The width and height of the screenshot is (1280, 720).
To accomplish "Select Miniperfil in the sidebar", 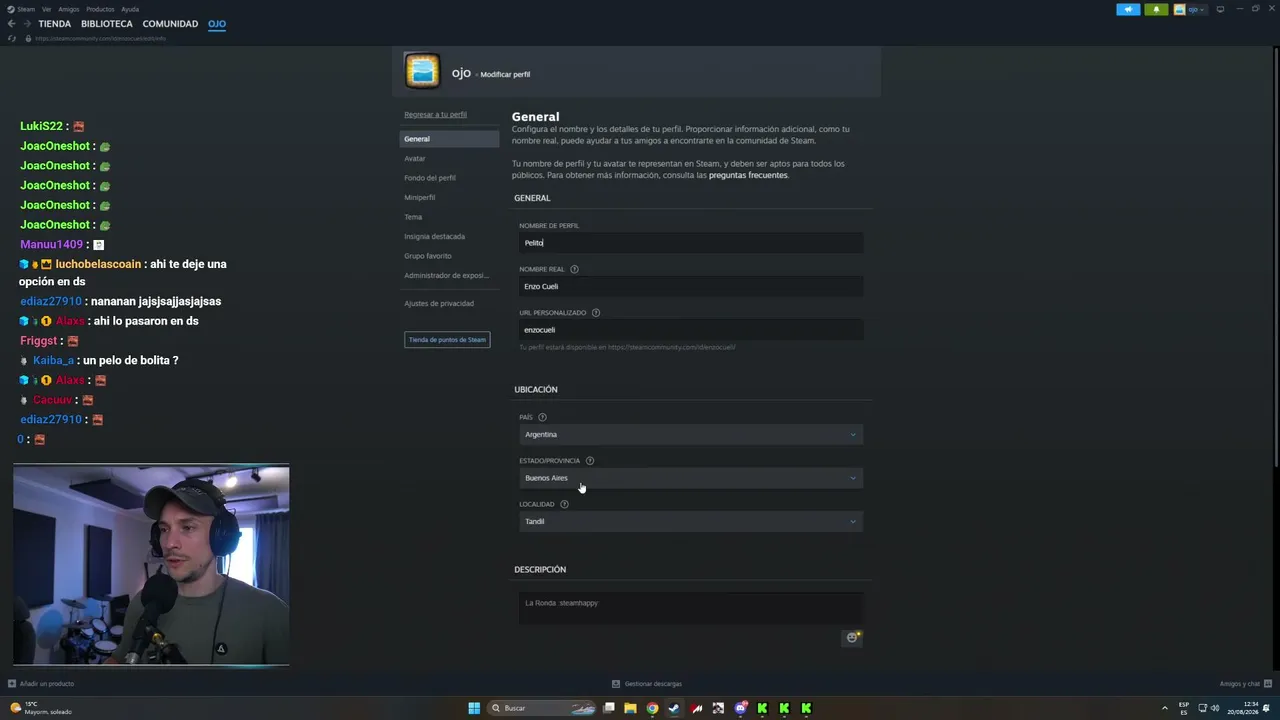I will [420, 197].
